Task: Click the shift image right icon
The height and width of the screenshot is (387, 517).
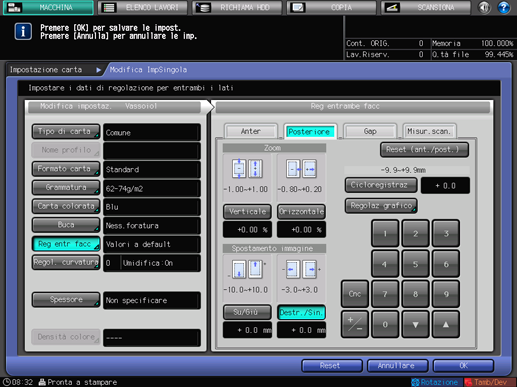Action: [310, 269]
